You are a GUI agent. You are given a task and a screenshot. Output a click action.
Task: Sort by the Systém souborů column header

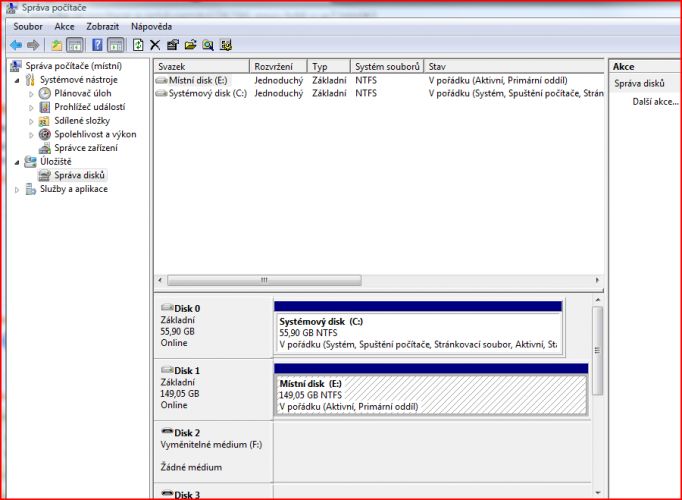click(x=387, y=67)
